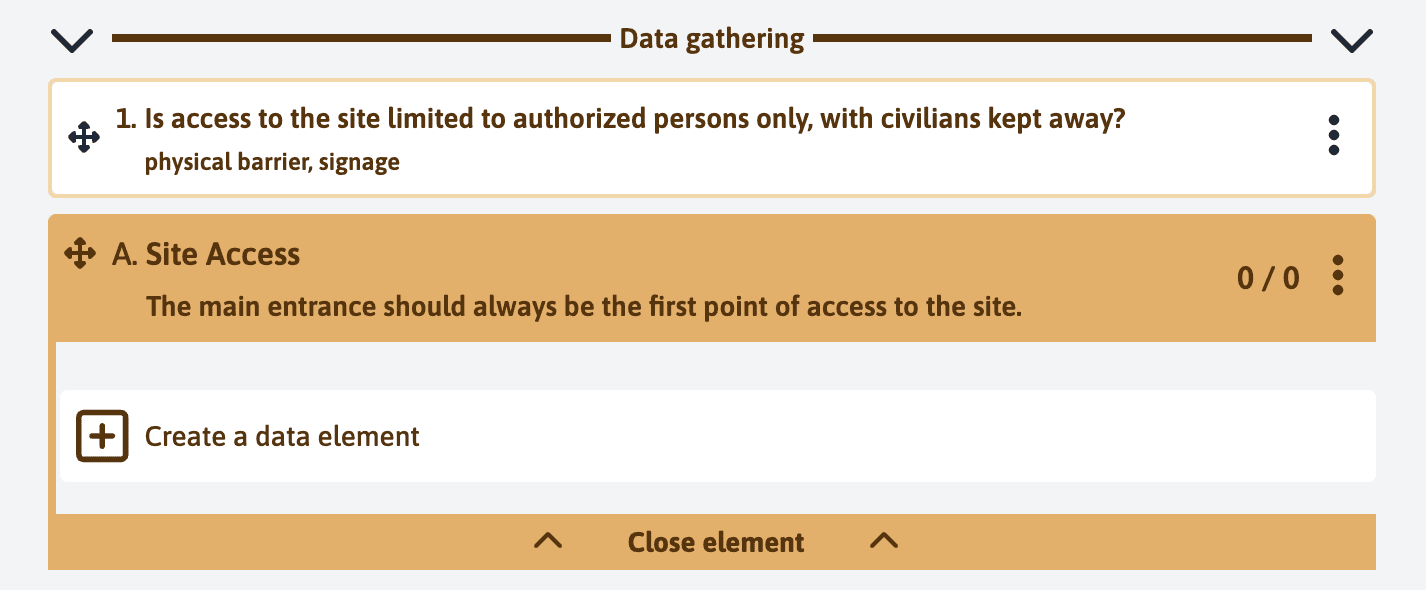The image size is (1426, 590).
Task: Open the Site Access options menu
Action: 1338,275
